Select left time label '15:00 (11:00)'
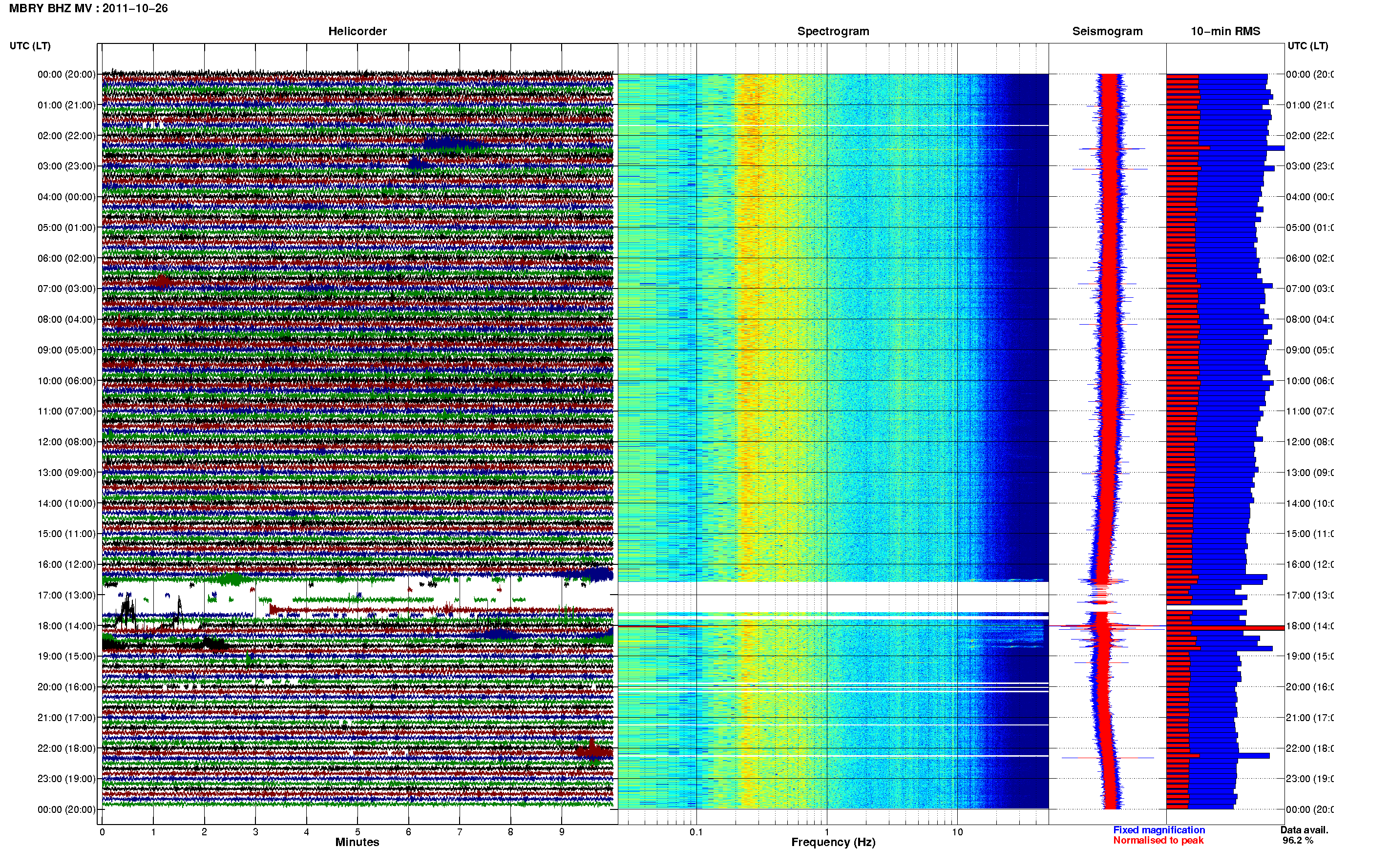1389x868 pixels. [x=66, y=533]
